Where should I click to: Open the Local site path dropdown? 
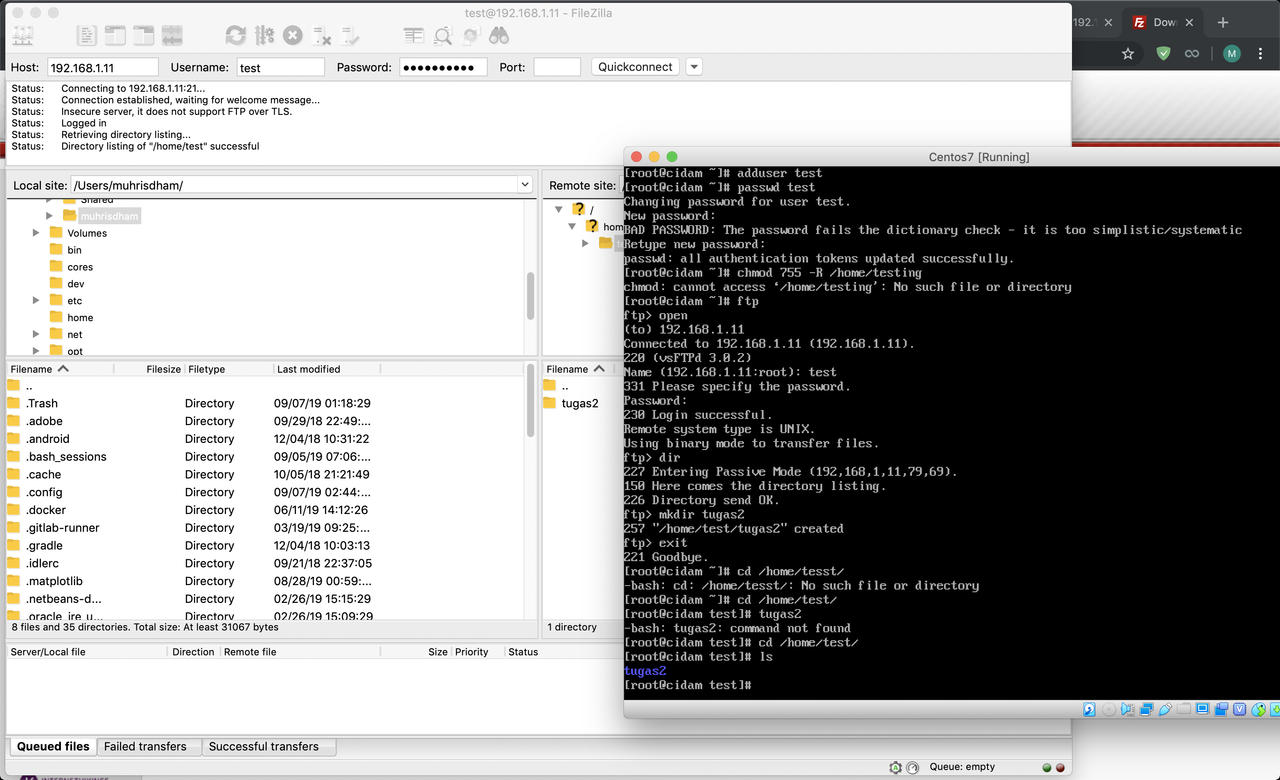pyautogui.click(x=524, y=184)
